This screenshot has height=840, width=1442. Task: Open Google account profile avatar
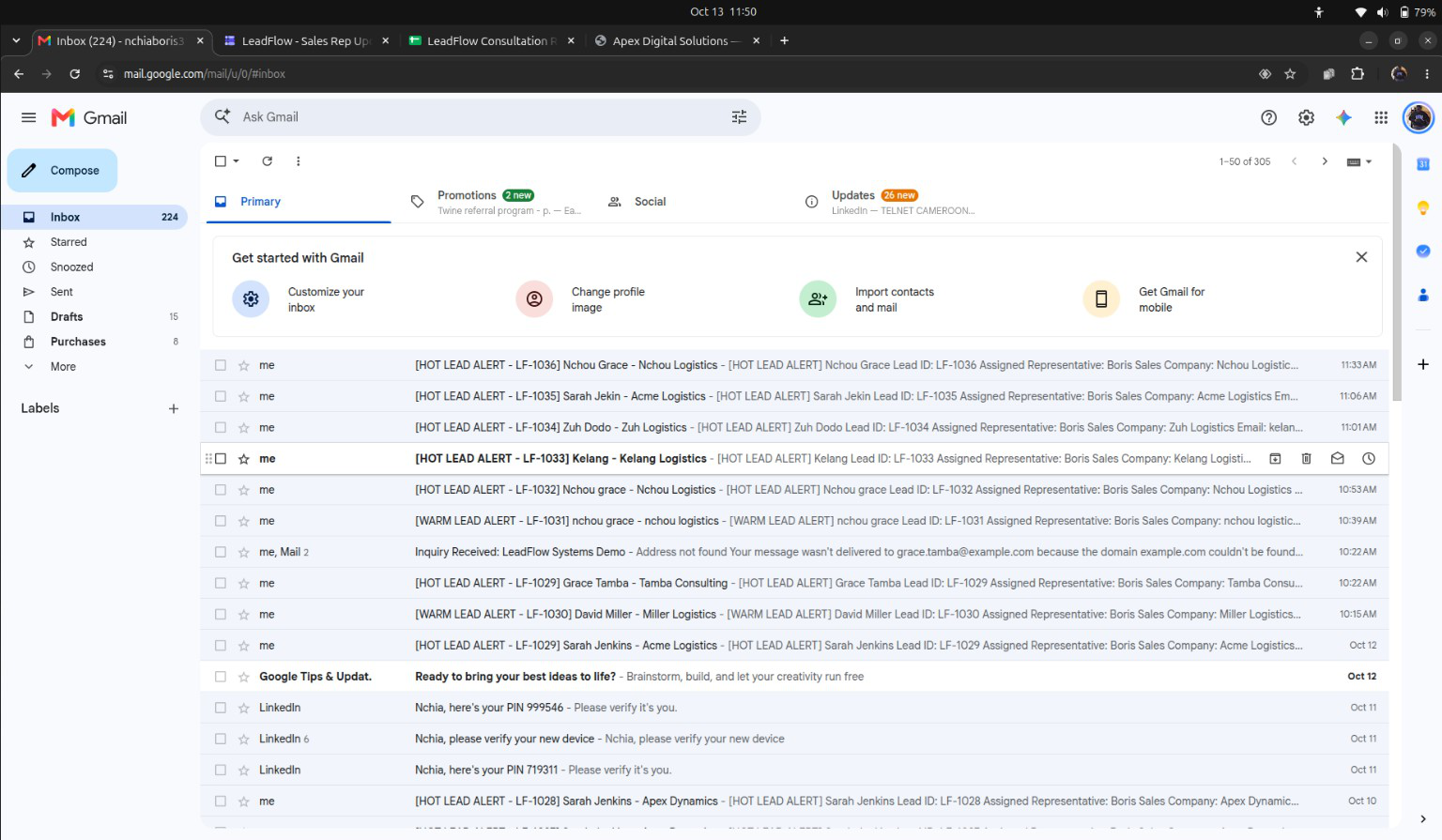(x=1419, y=117)
